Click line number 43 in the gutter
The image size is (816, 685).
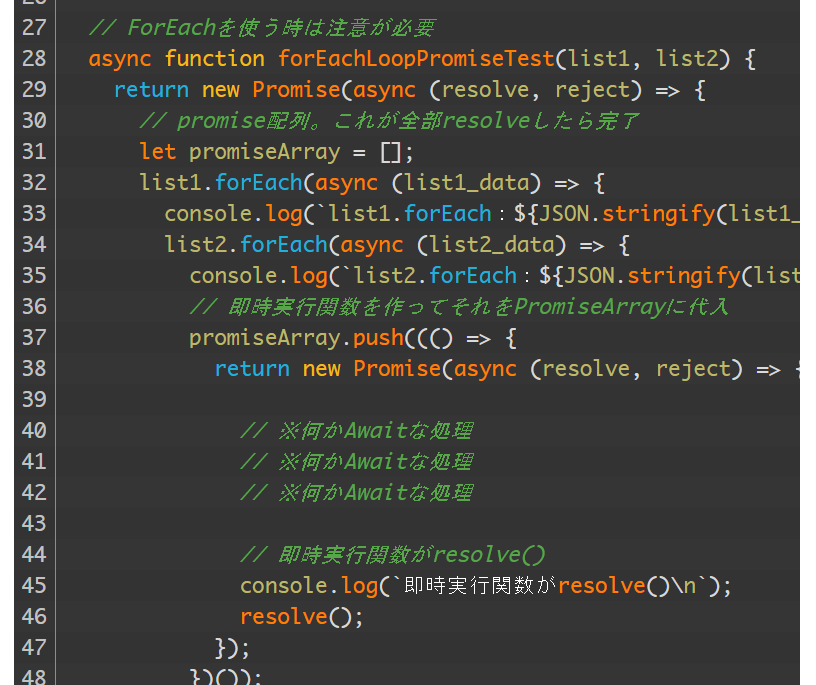pyautogui.click(x=33, y=524)
